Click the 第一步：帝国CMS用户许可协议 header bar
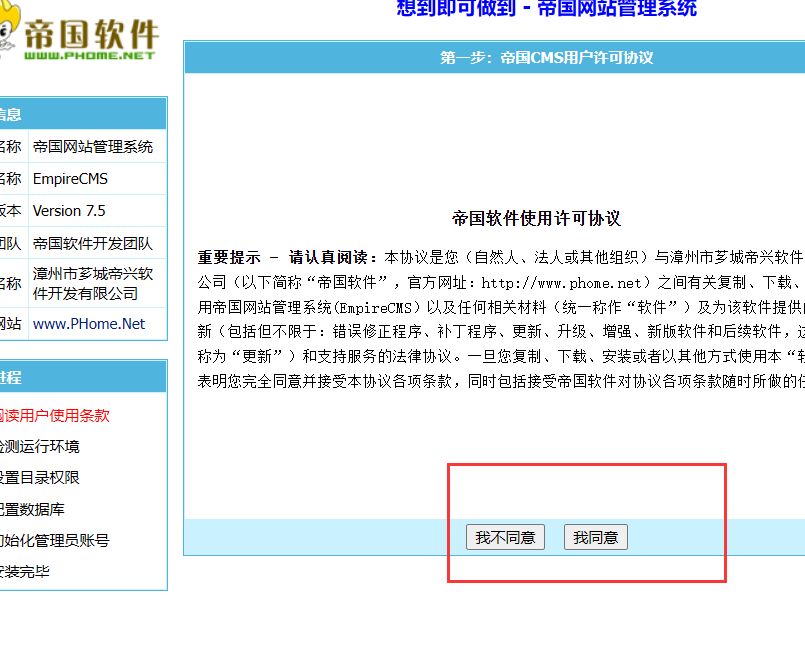Image resolution: width=805 pixels, height=648 pixels. (x=546, y=58)
